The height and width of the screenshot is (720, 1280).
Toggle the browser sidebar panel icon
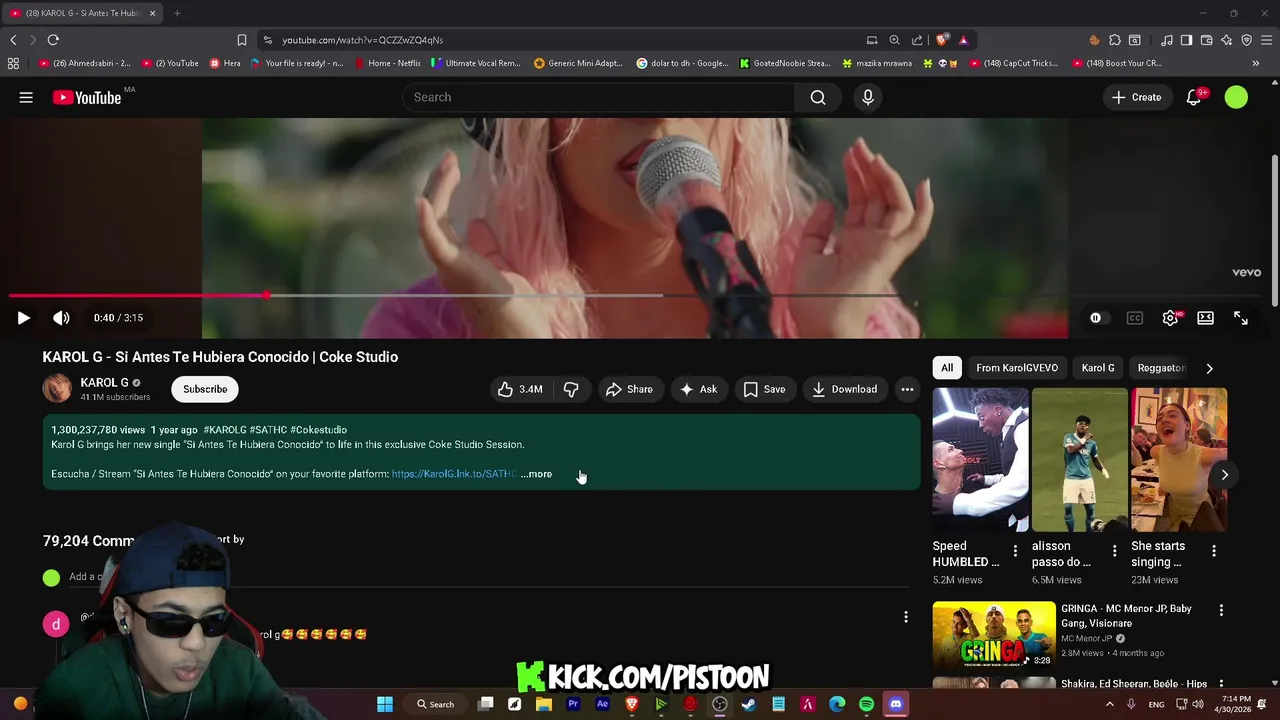(1186, 40)
